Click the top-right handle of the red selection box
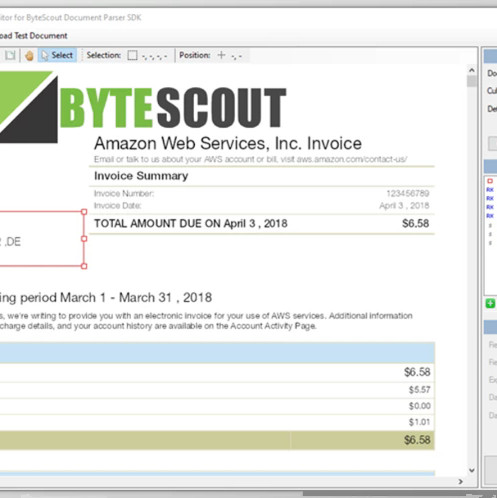Screen dimensions: 497x498 click(84, 212)
